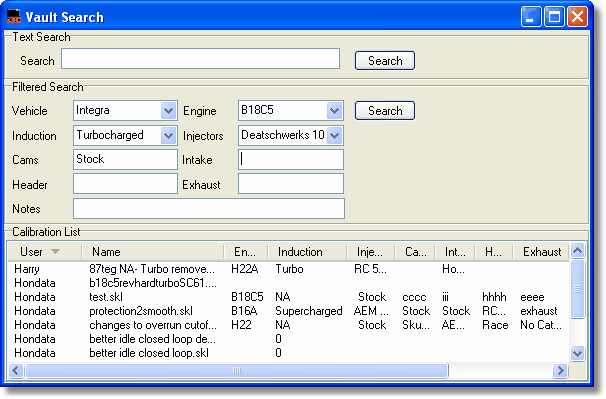Select the protection2smooth.skl calibration row
The height and width of the screenshot is (399, 606).
tap(288, 311)
